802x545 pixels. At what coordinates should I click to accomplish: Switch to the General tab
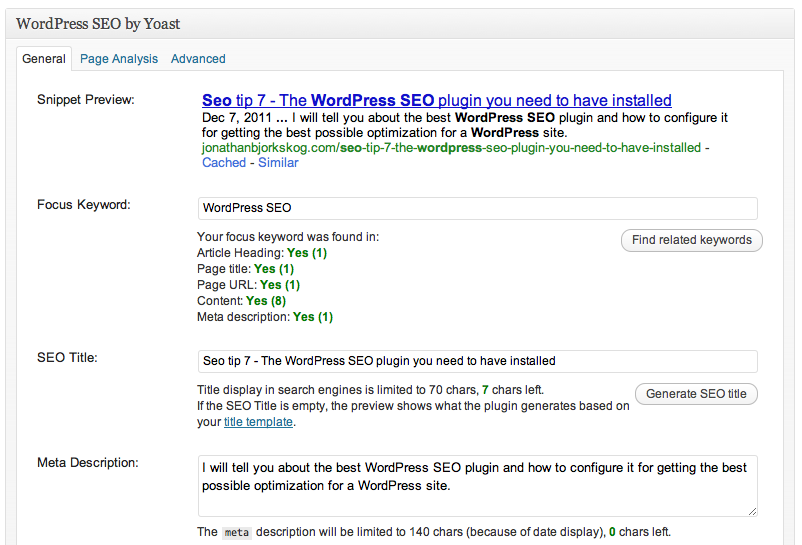(44, 59)
